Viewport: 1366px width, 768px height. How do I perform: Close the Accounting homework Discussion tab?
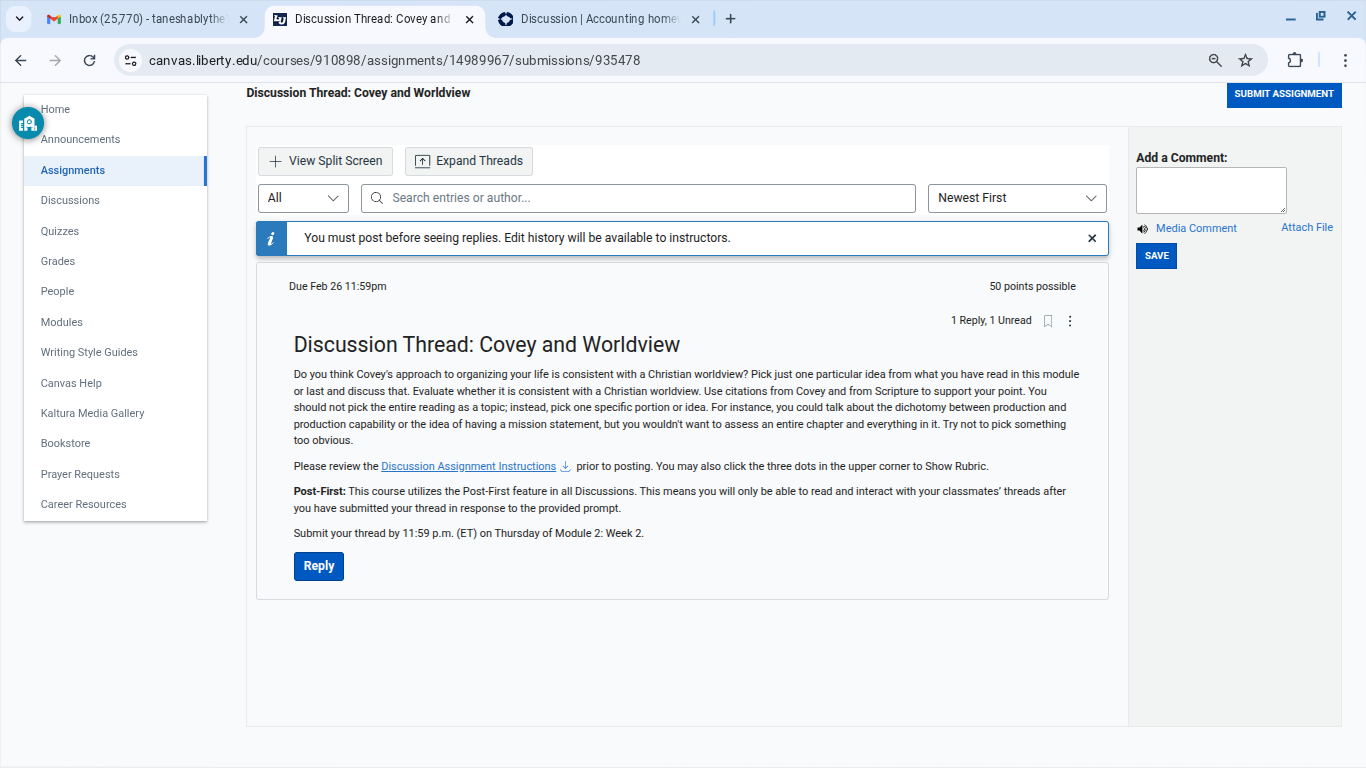696,19
